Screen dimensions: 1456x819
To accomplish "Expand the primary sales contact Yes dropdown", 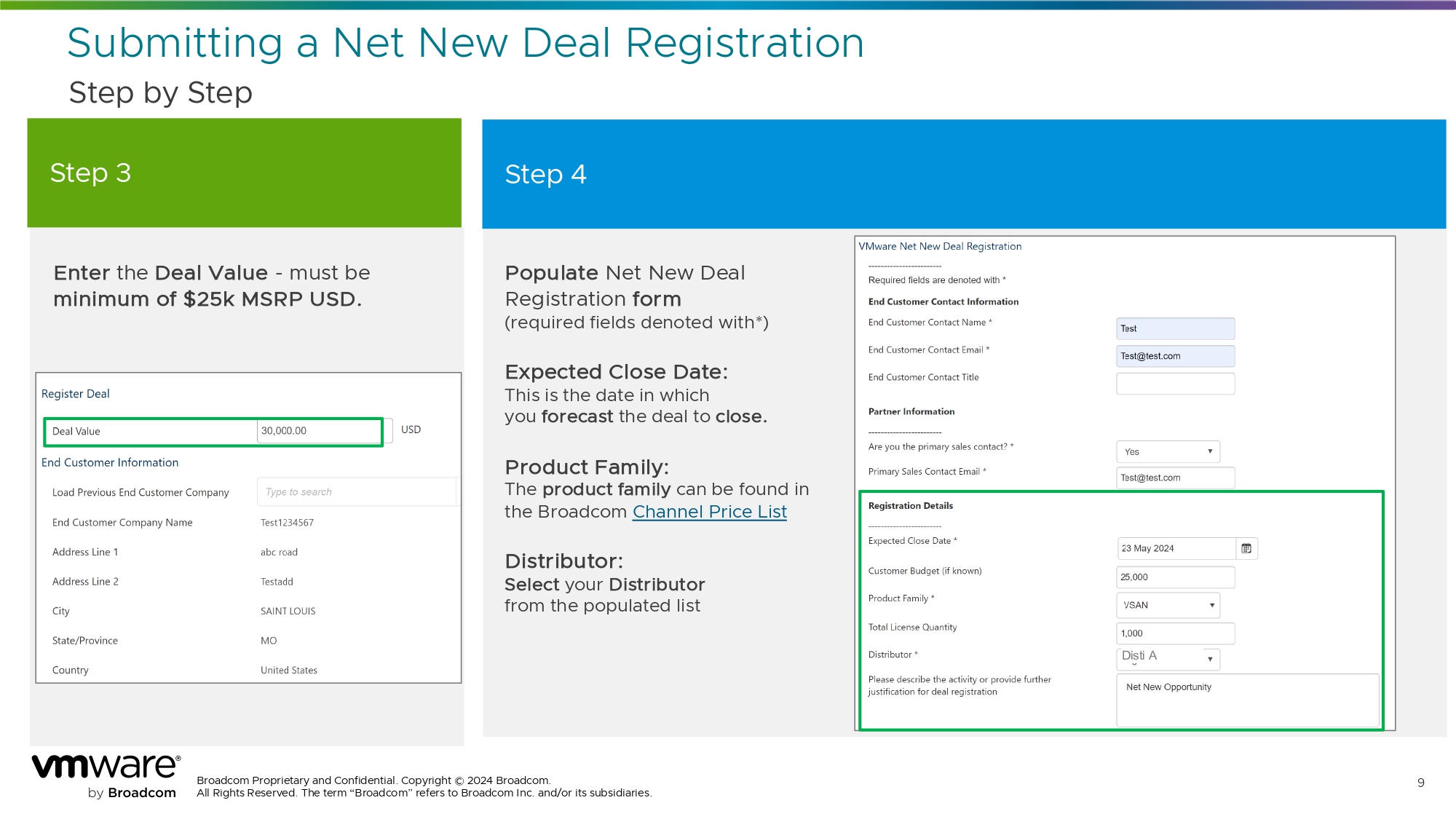I will coord(1168,451).
